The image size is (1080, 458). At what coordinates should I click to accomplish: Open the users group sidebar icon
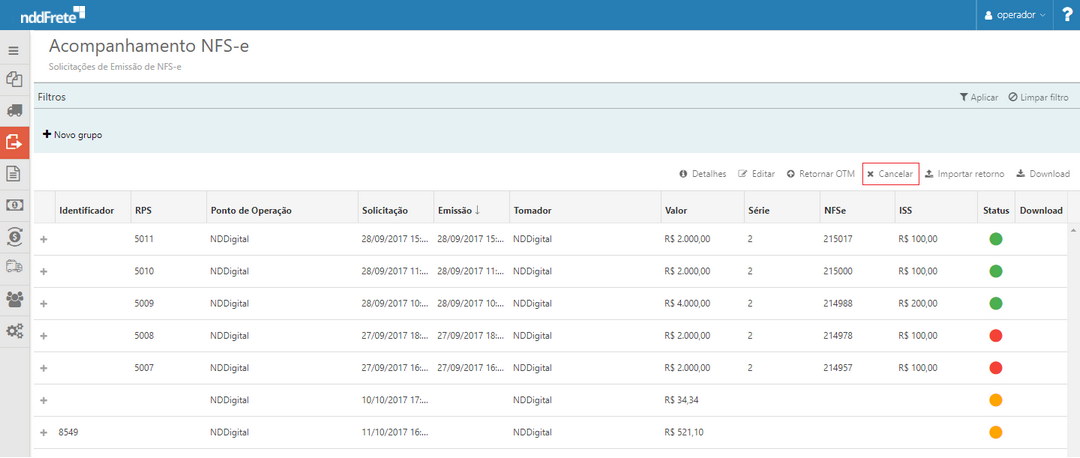click(14, 299)
